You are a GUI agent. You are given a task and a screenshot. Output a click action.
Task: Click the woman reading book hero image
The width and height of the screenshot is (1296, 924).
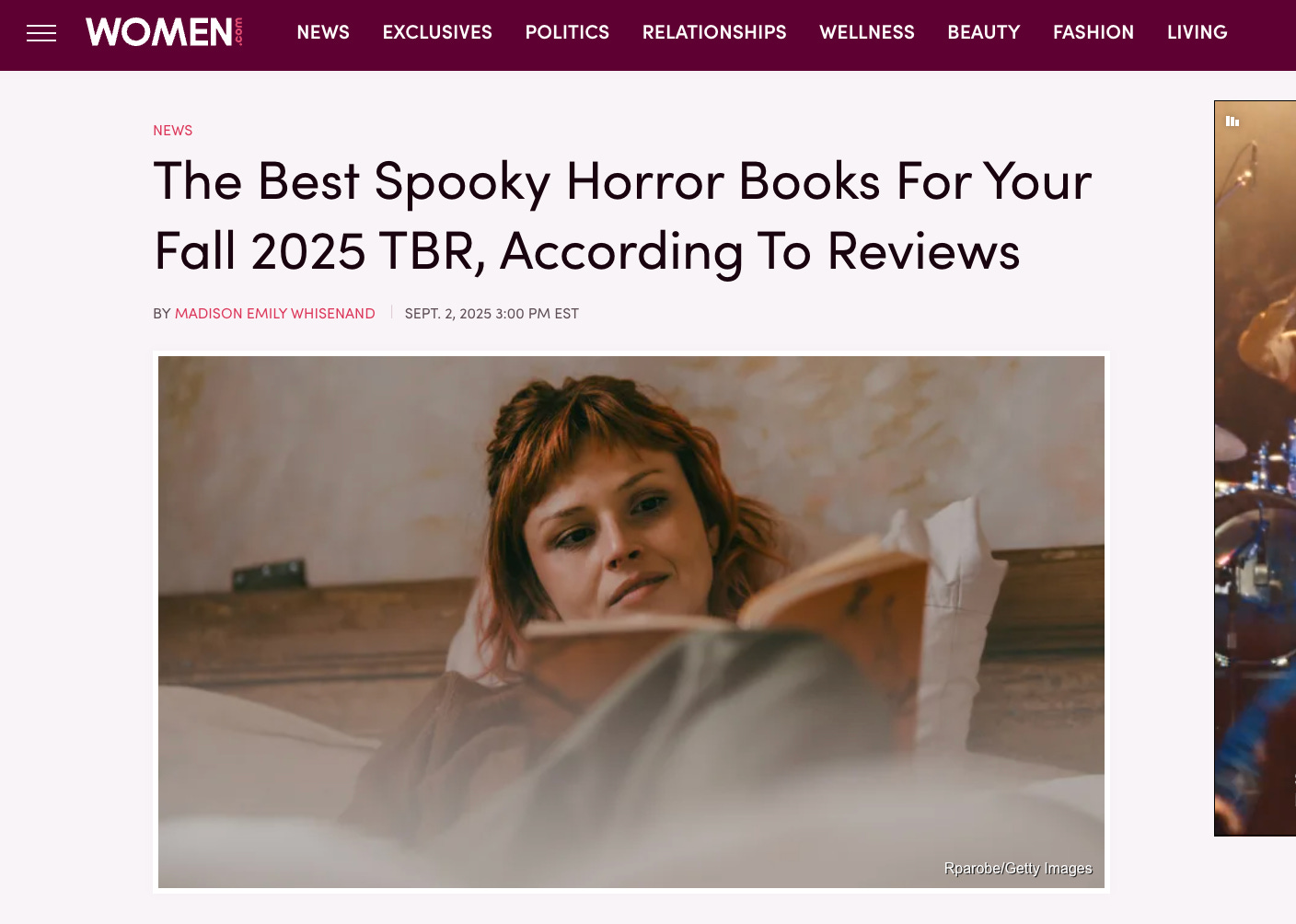(x=631, y=622)
